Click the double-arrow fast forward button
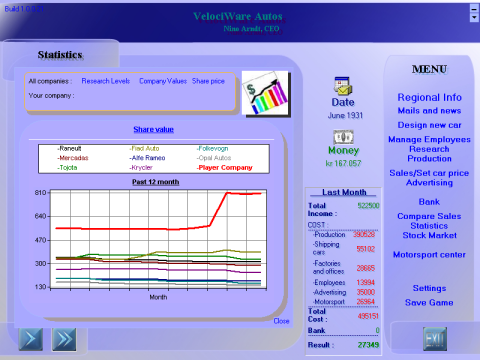This screenshot has height=360, width=480. 64,339
